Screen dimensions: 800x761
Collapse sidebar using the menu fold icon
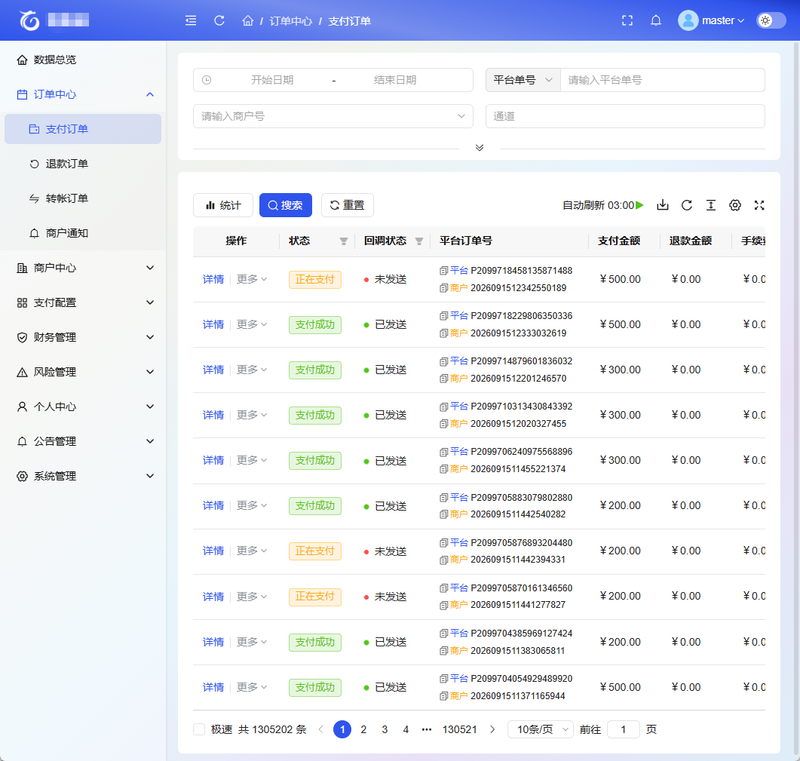[191, 21]
